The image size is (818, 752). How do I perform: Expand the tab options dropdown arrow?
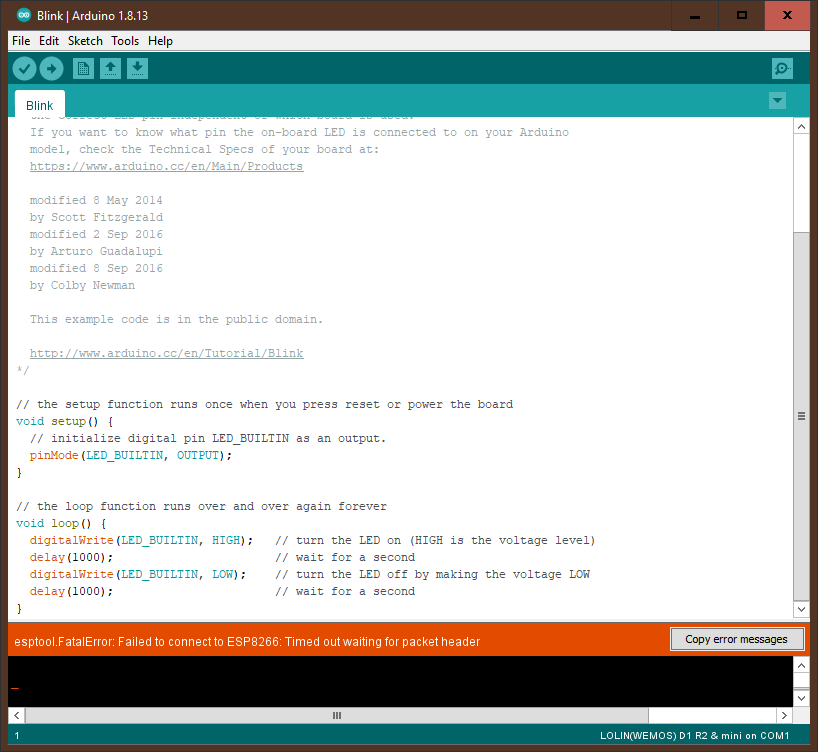point(777,101)
